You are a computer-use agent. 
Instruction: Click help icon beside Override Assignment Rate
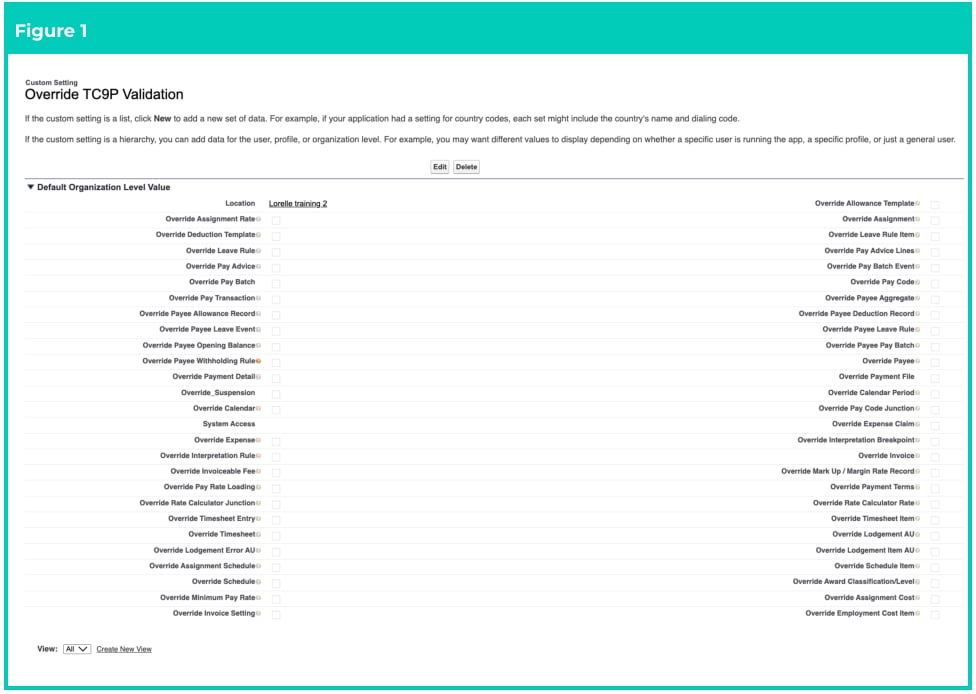(258, 219)
